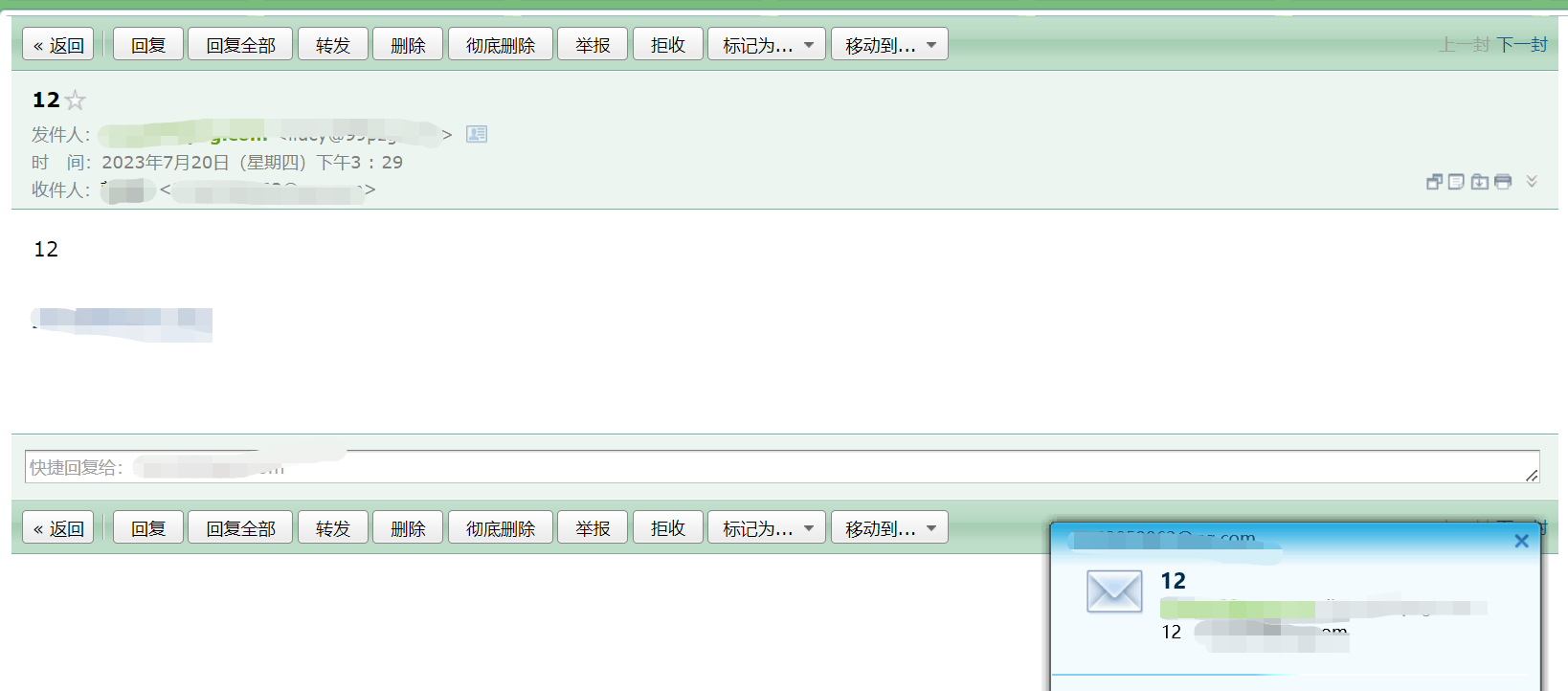The height and width of the screenshot is (691, 1568).
Task: Click the top 返回 button
Action: [x=58, y=44]
